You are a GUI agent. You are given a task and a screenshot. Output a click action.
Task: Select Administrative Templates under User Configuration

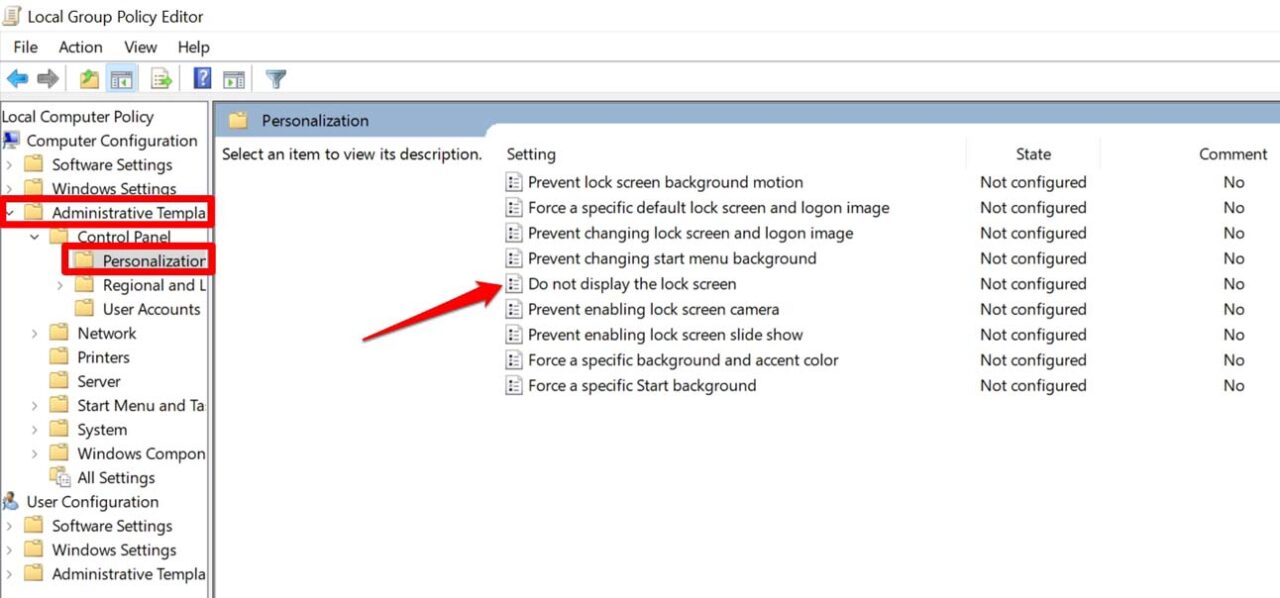(x=128, y=574)
